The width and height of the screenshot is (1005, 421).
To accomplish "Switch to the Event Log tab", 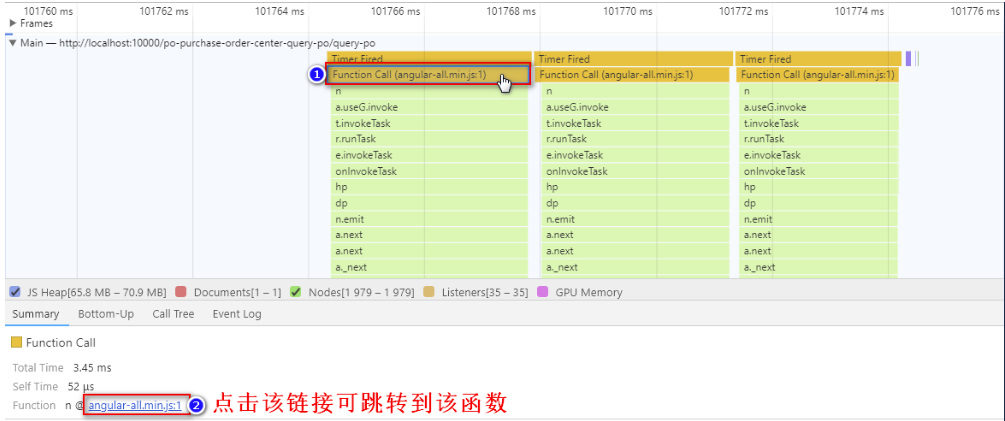I will click(237, 314).
